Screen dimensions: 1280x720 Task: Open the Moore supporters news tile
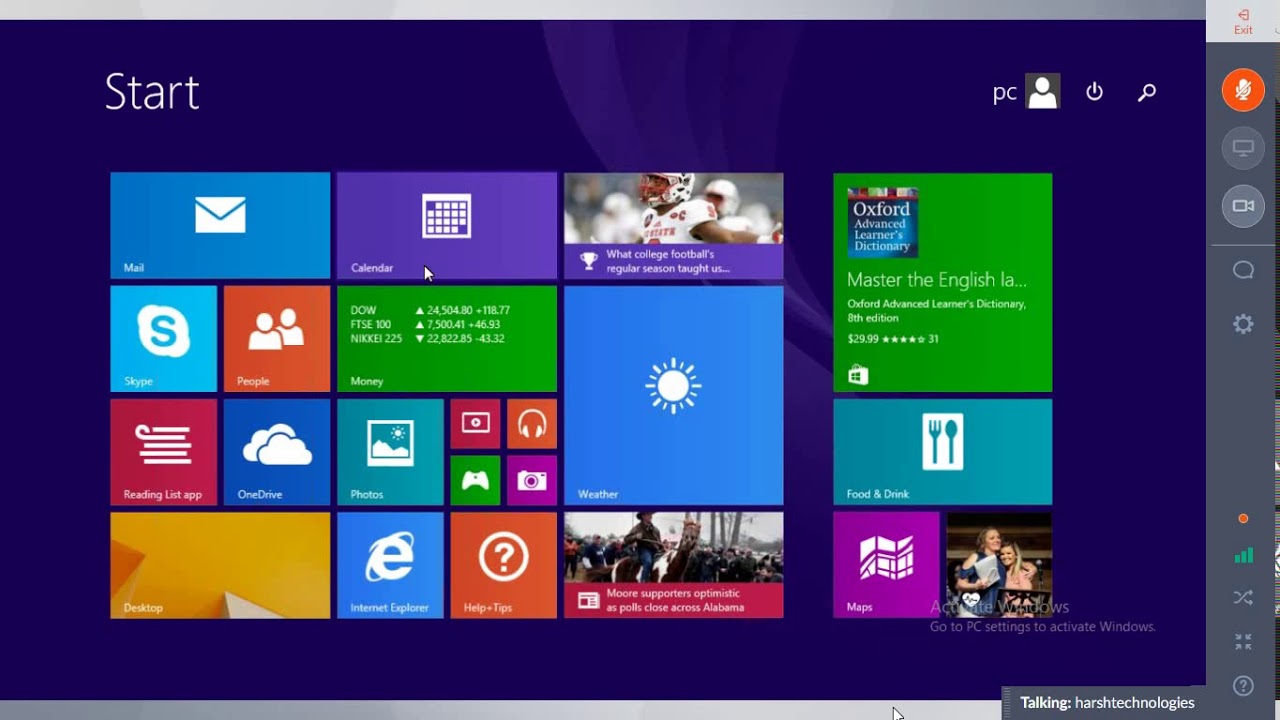(x=674, y=565)
